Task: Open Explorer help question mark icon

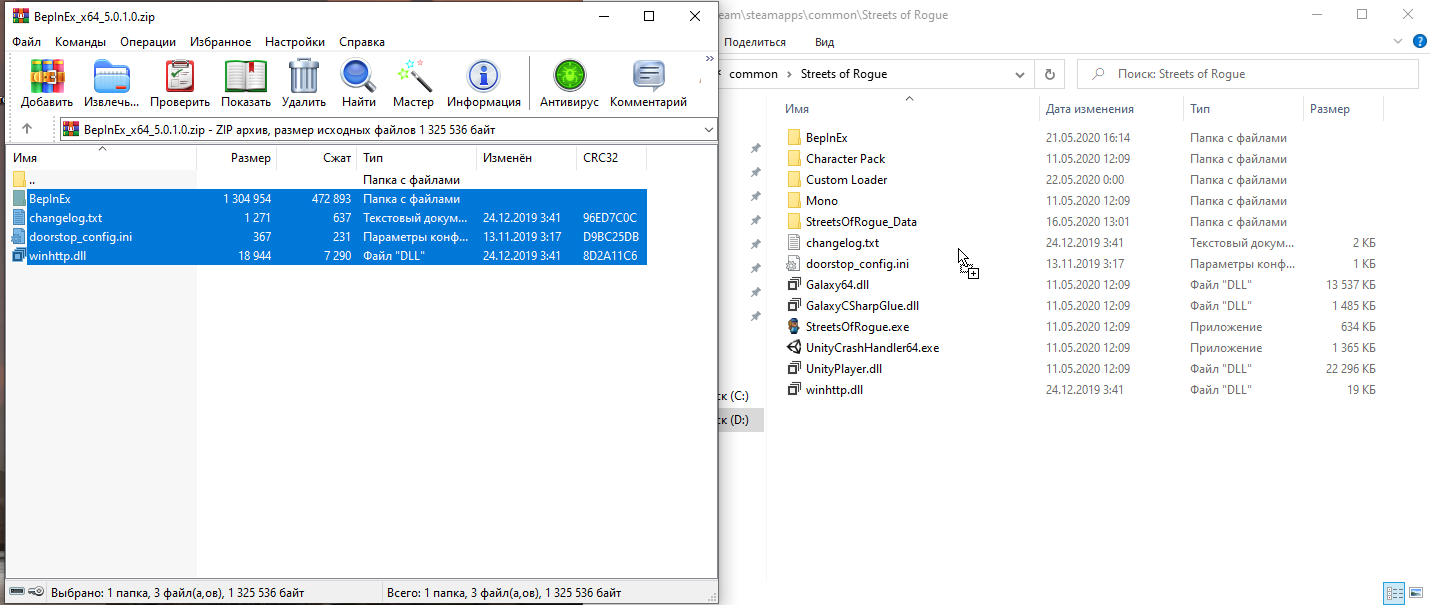Action: point(1419,42)
